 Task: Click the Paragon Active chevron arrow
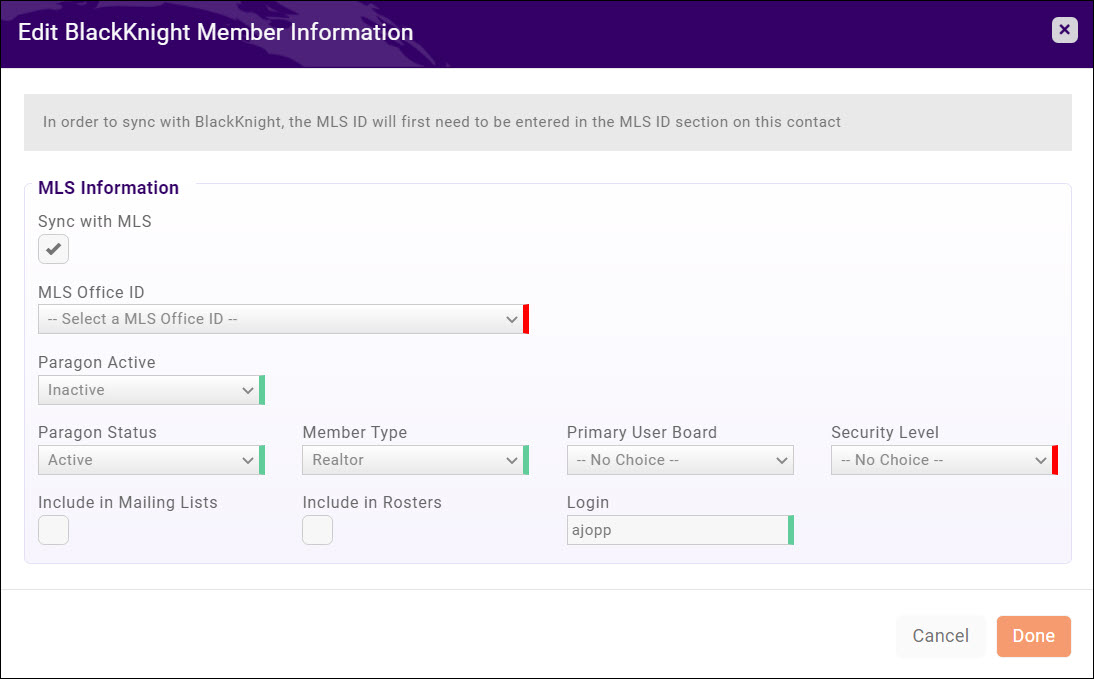(x=248, y=390)
